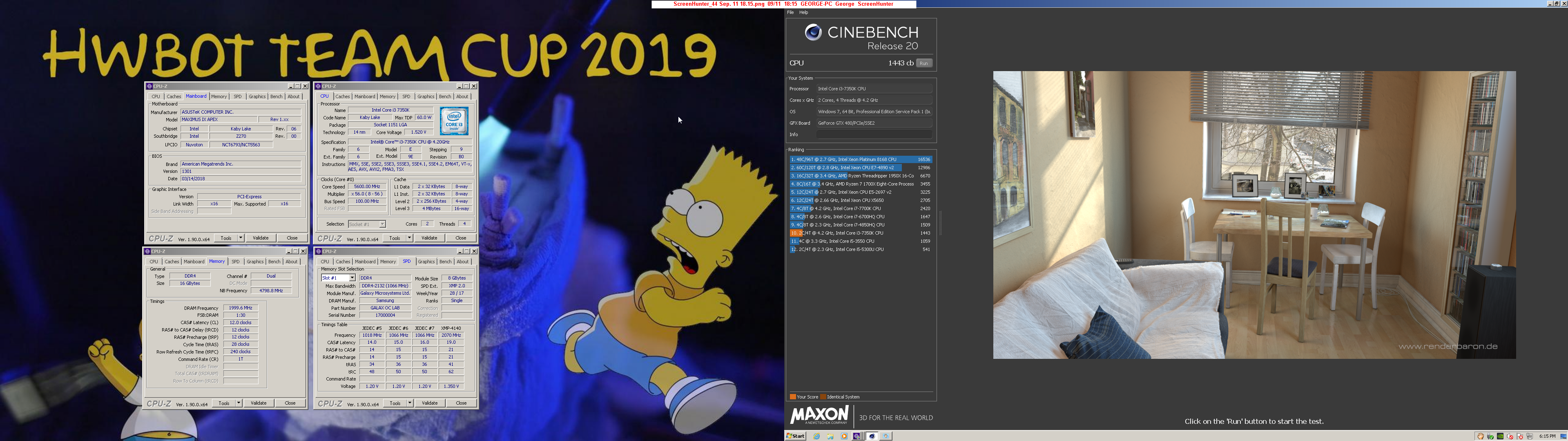Click the Info input field in Your System
The width and height of the screenshot is (1568, 441).
[874, 134]
